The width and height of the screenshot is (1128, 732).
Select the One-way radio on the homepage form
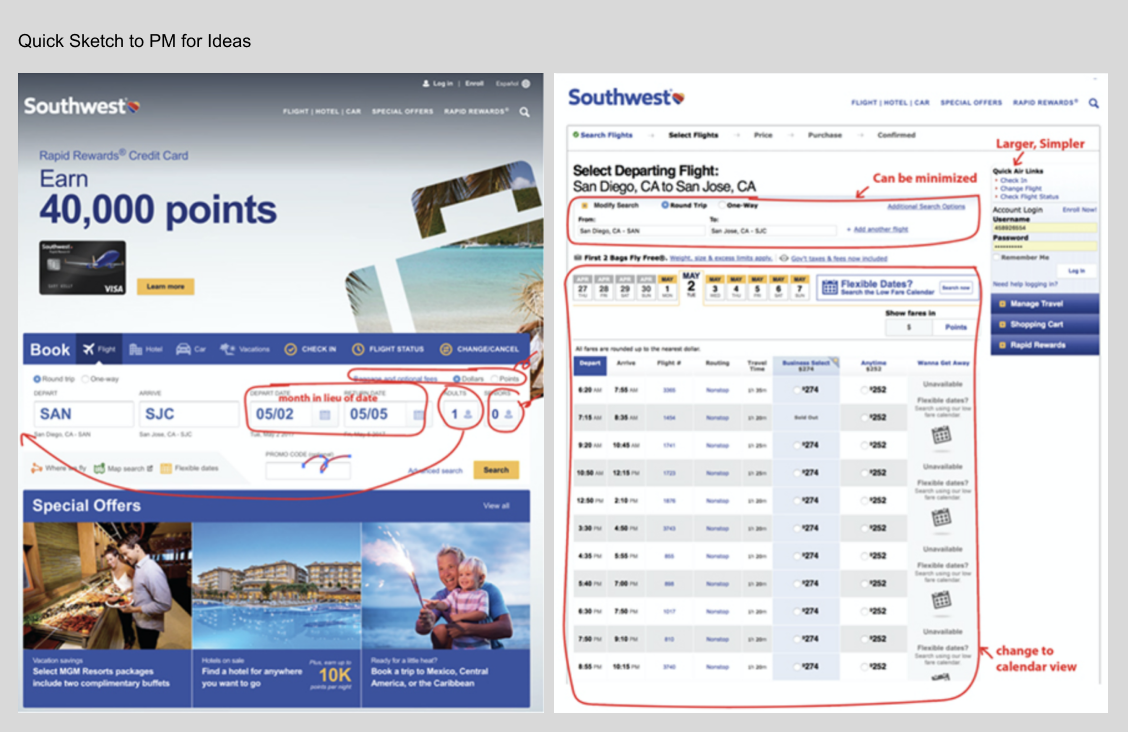click(x=85, y=379)
